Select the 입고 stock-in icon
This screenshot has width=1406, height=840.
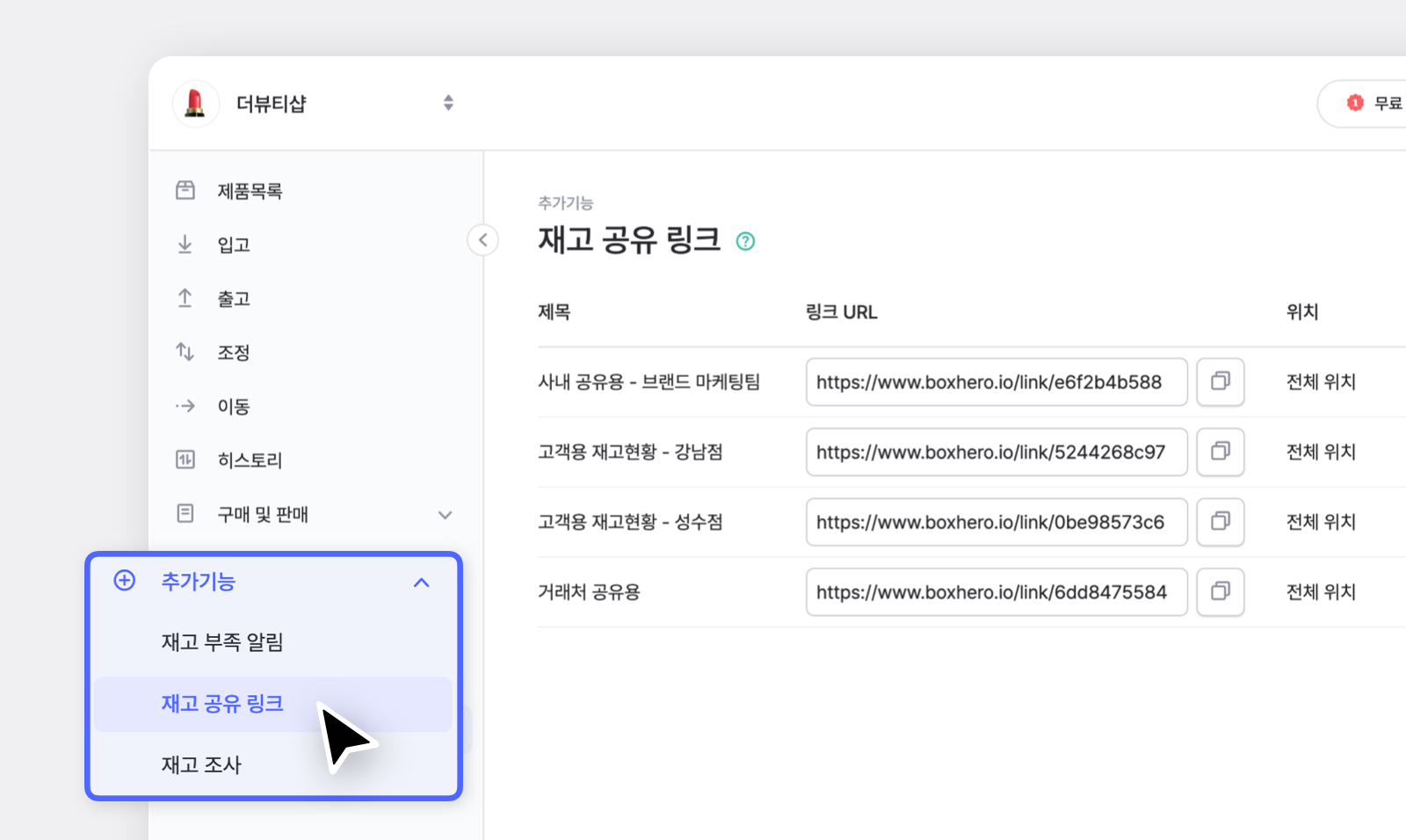(185, 243)
